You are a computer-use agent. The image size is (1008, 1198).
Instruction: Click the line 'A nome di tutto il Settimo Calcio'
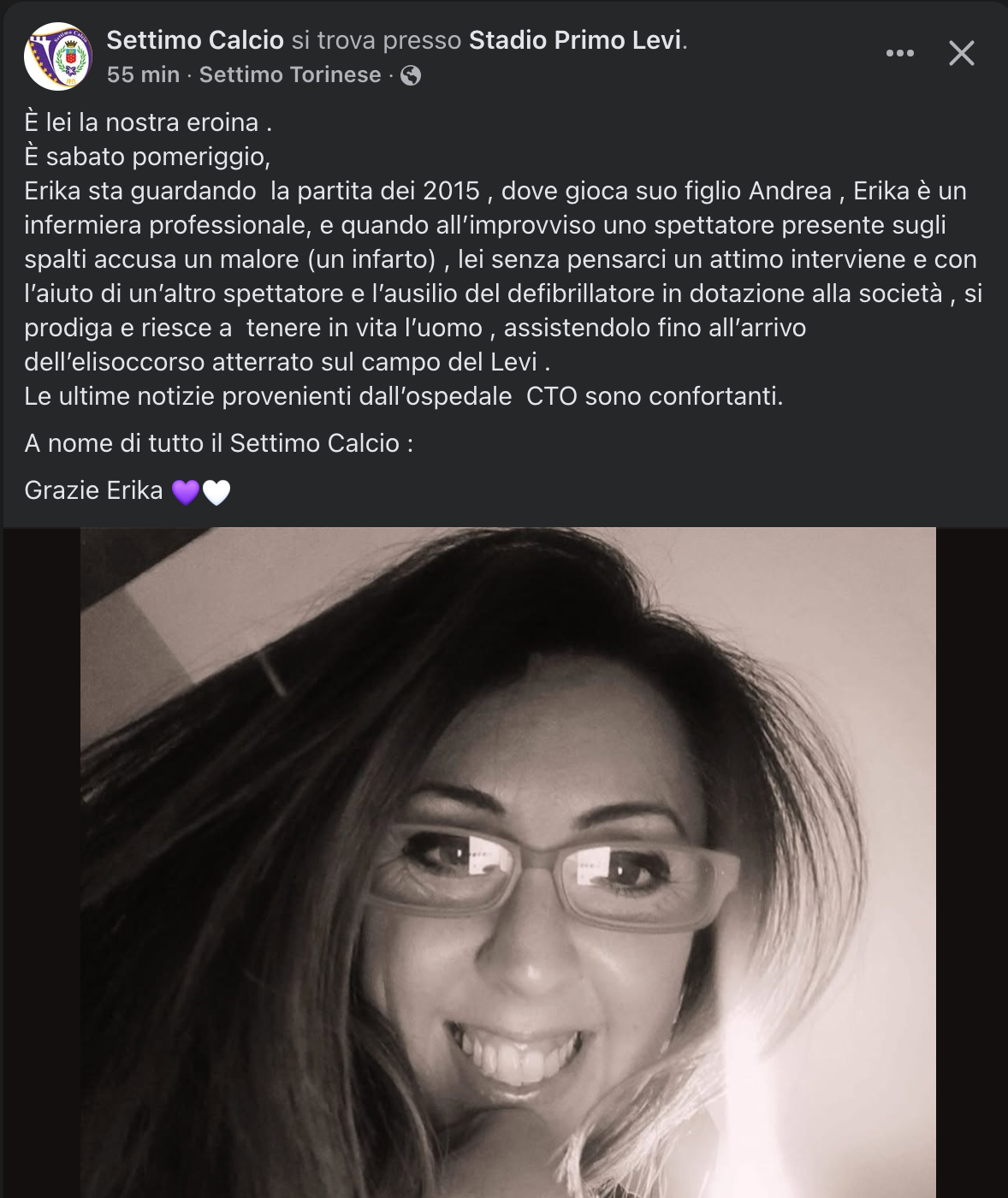(219, 443)
